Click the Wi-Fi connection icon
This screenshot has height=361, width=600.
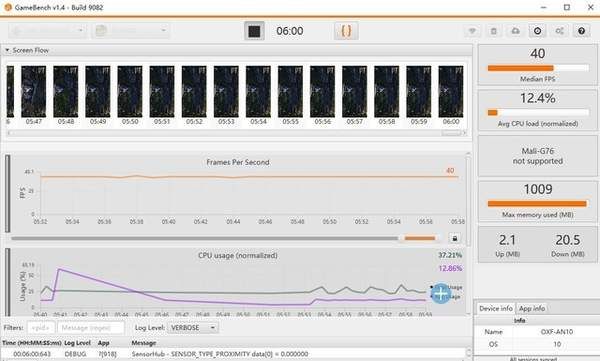click(x=473, y=31)
